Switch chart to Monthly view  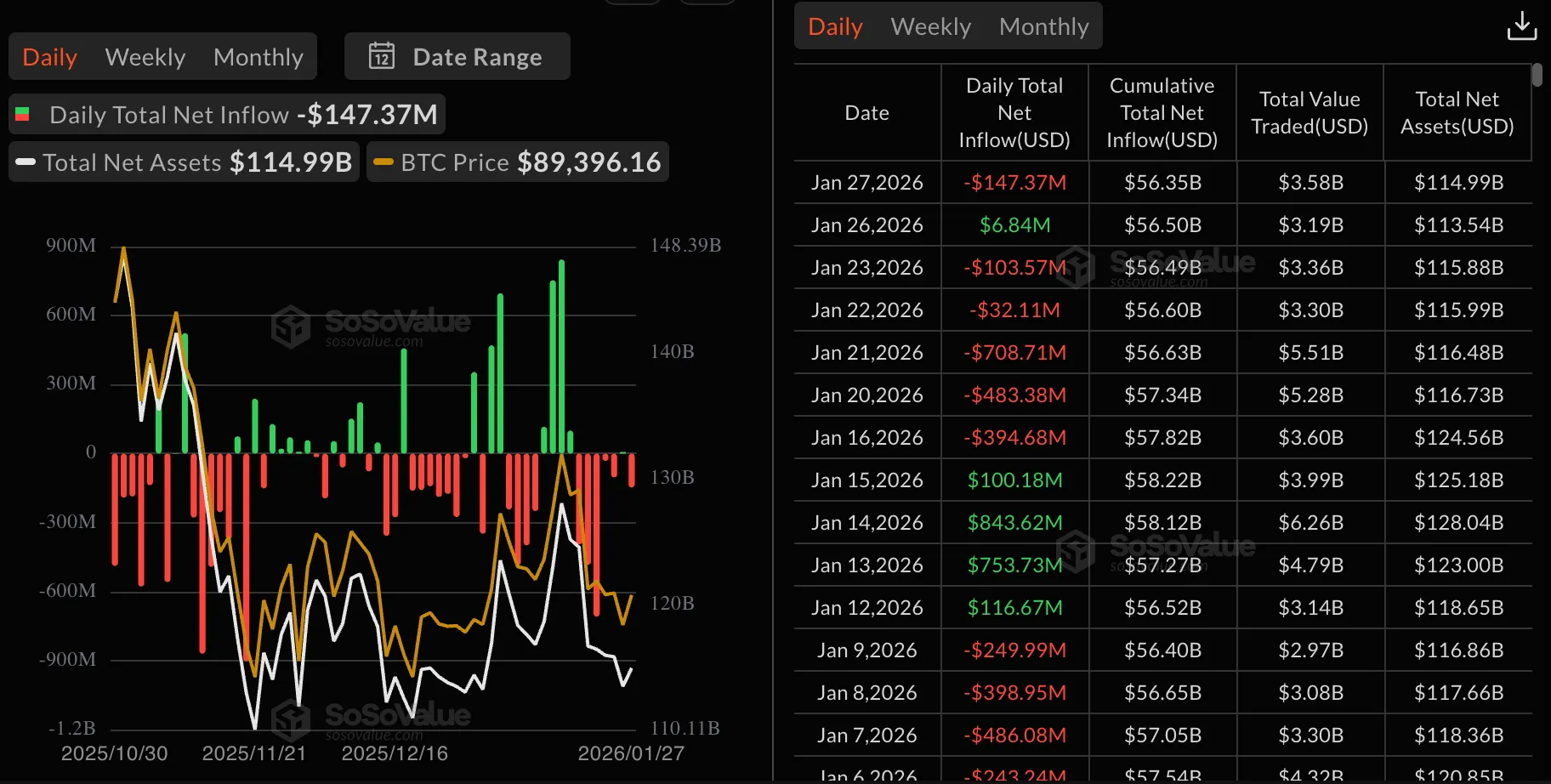[x=258, y=57]
